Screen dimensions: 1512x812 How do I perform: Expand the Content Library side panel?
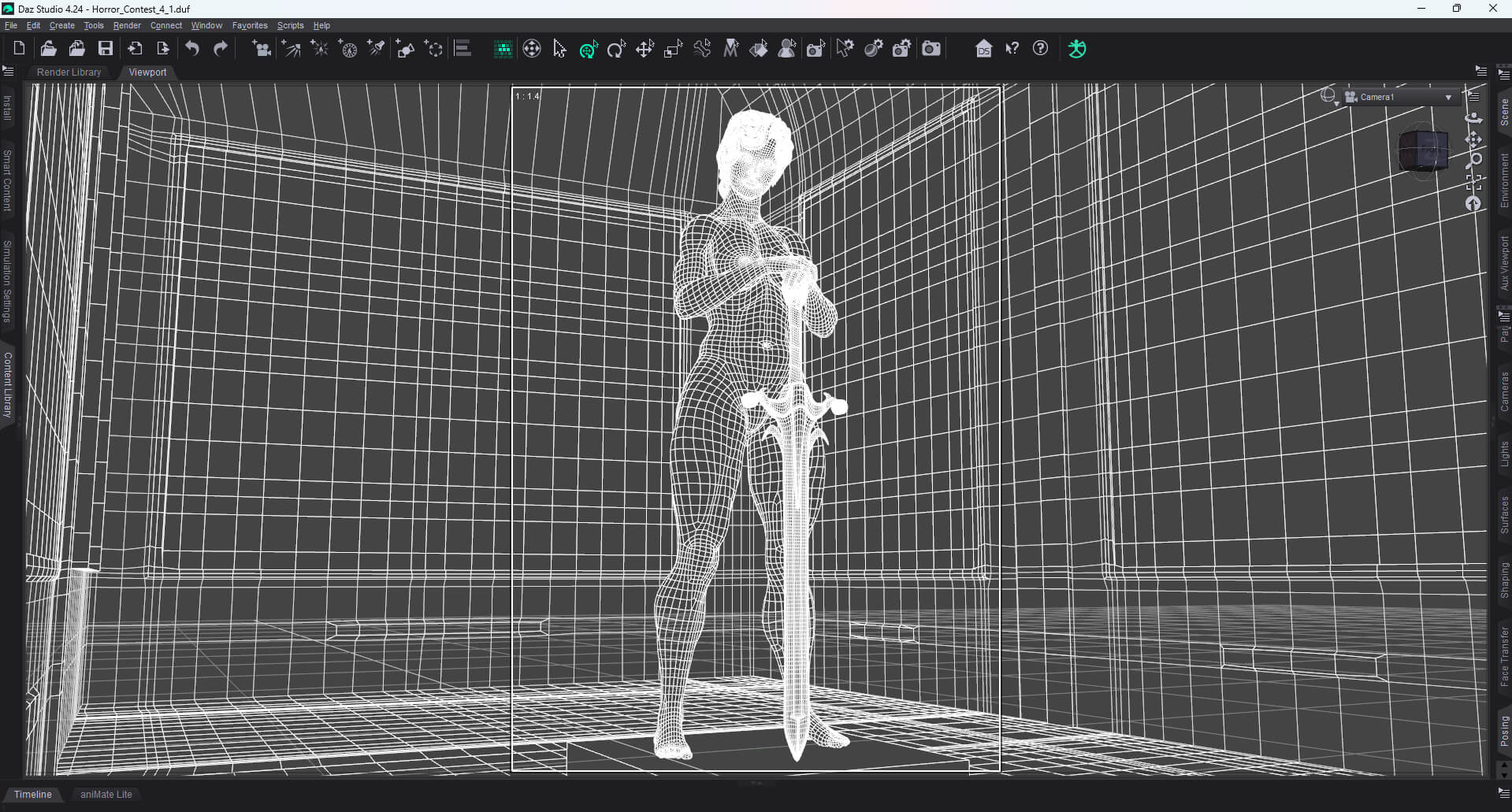[8, 384]
